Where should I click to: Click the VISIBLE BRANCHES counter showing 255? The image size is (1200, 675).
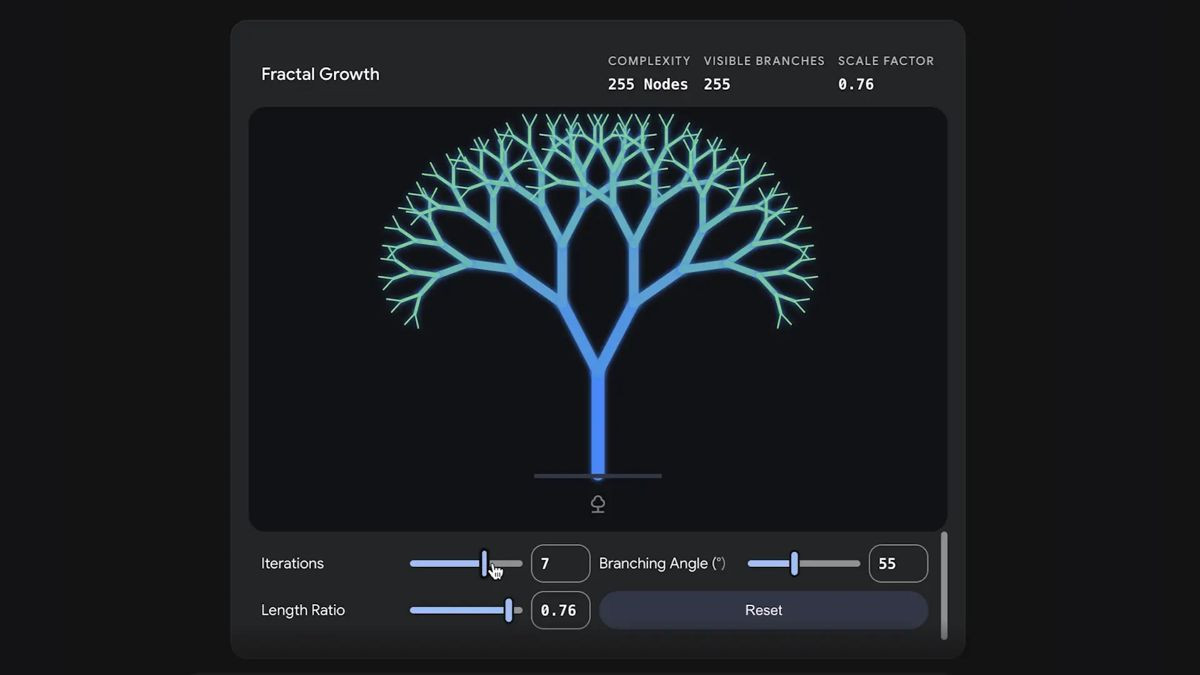pos(717,84)
